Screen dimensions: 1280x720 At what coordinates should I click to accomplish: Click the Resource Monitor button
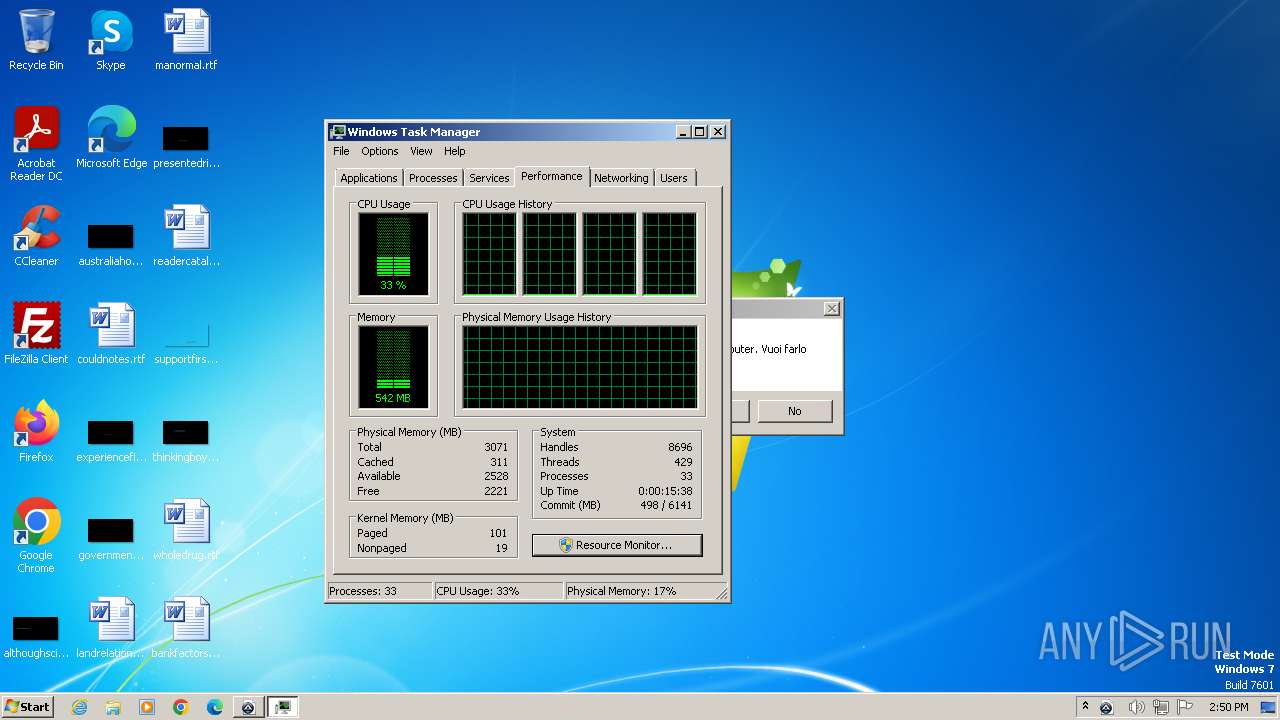[x=617, y=545]
